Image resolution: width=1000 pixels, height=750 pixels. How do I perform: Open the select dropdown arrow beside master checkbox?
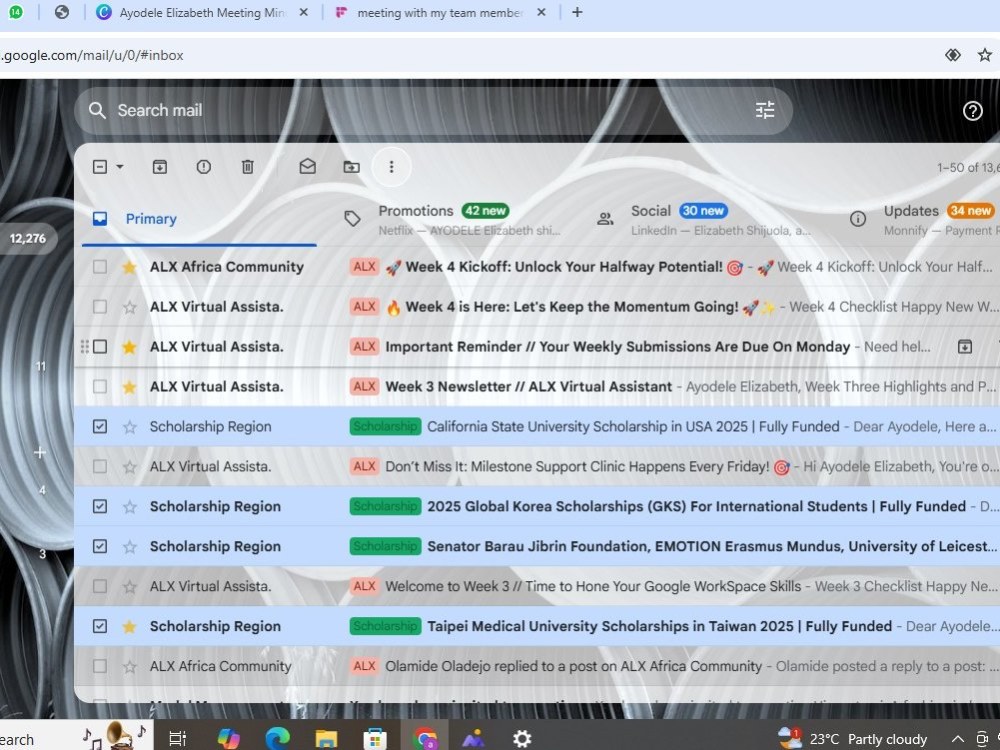(120, 167)
